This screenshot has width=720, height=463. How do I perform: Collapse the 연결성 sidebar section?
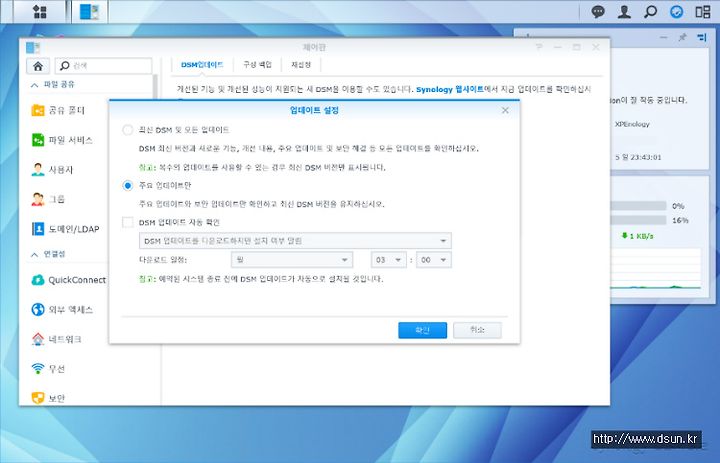pos(34,254)
